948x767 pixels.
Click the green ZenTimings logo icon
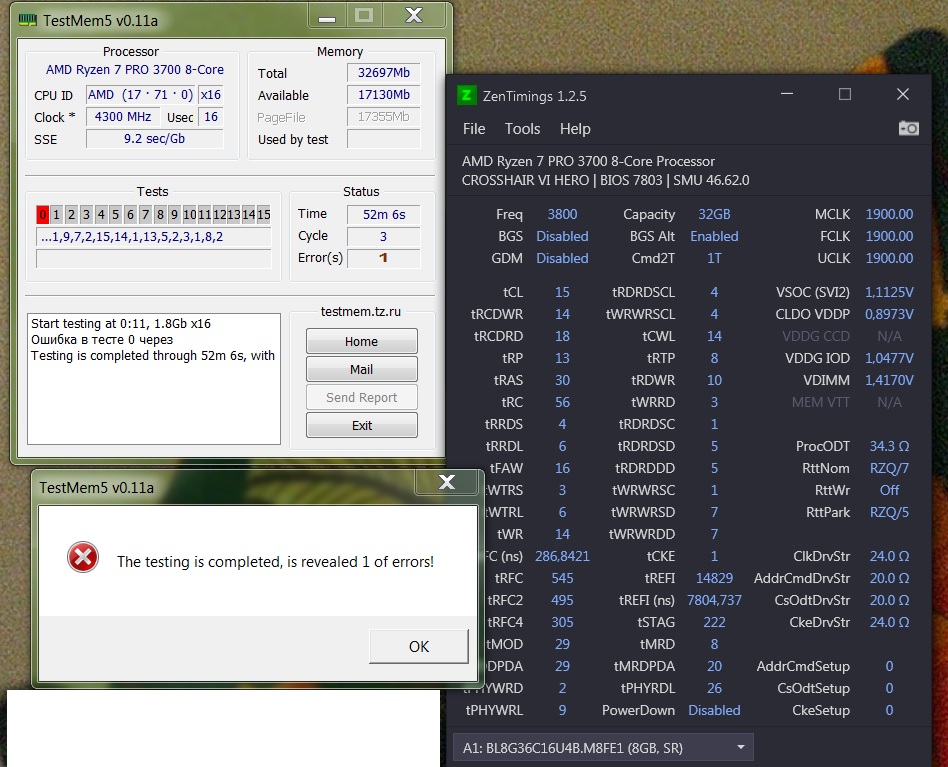pos(466,95)
